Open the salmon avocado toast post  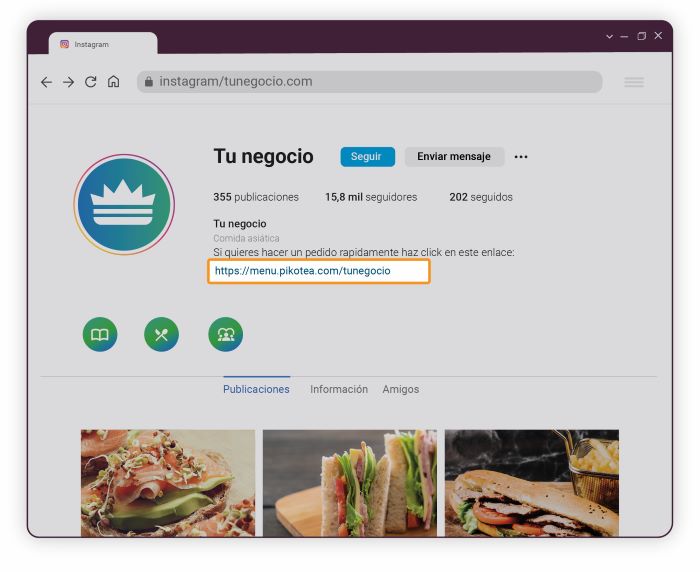tap(168, 483)
